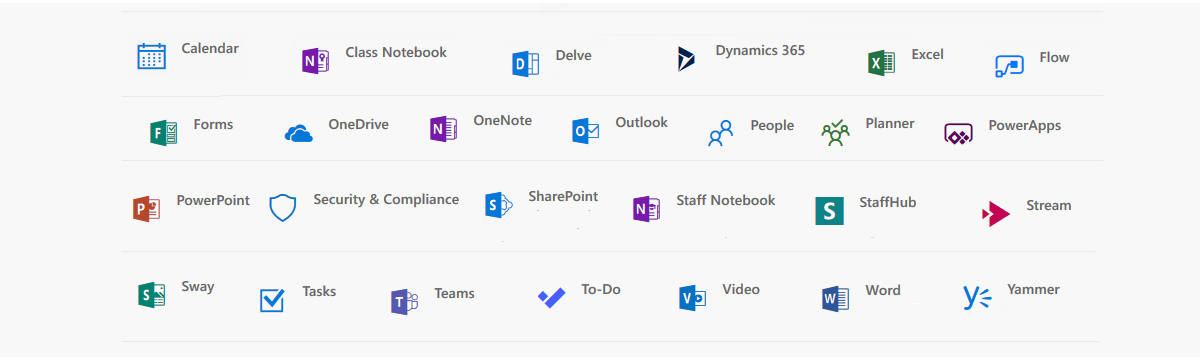Open the OneDrive cloud icon
Viewport: 1200px width, 360px height.
coord(299,133)
